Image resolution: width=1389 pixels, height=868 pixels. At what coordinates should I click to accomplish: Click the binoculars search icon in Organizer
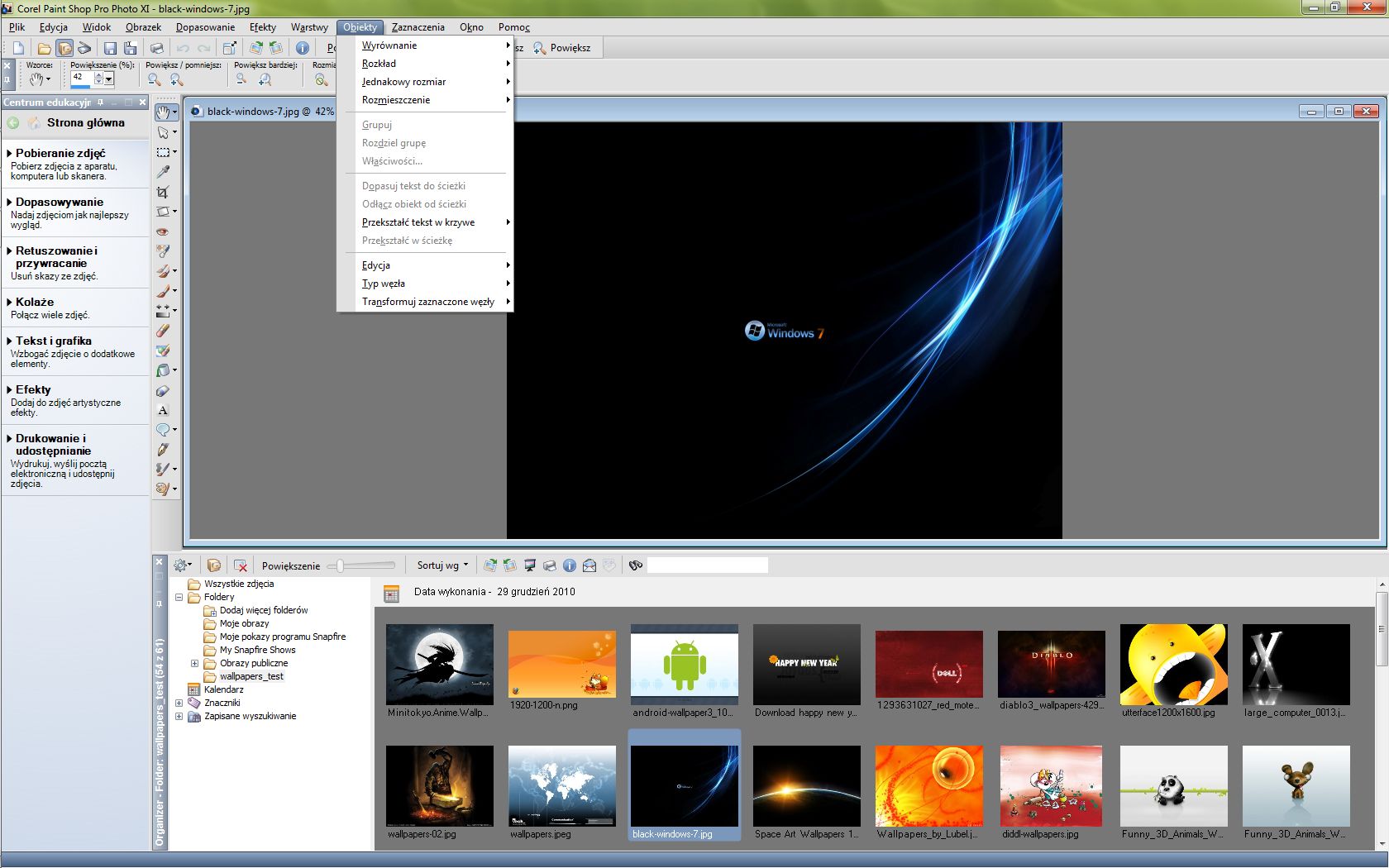tap(636, 565)
